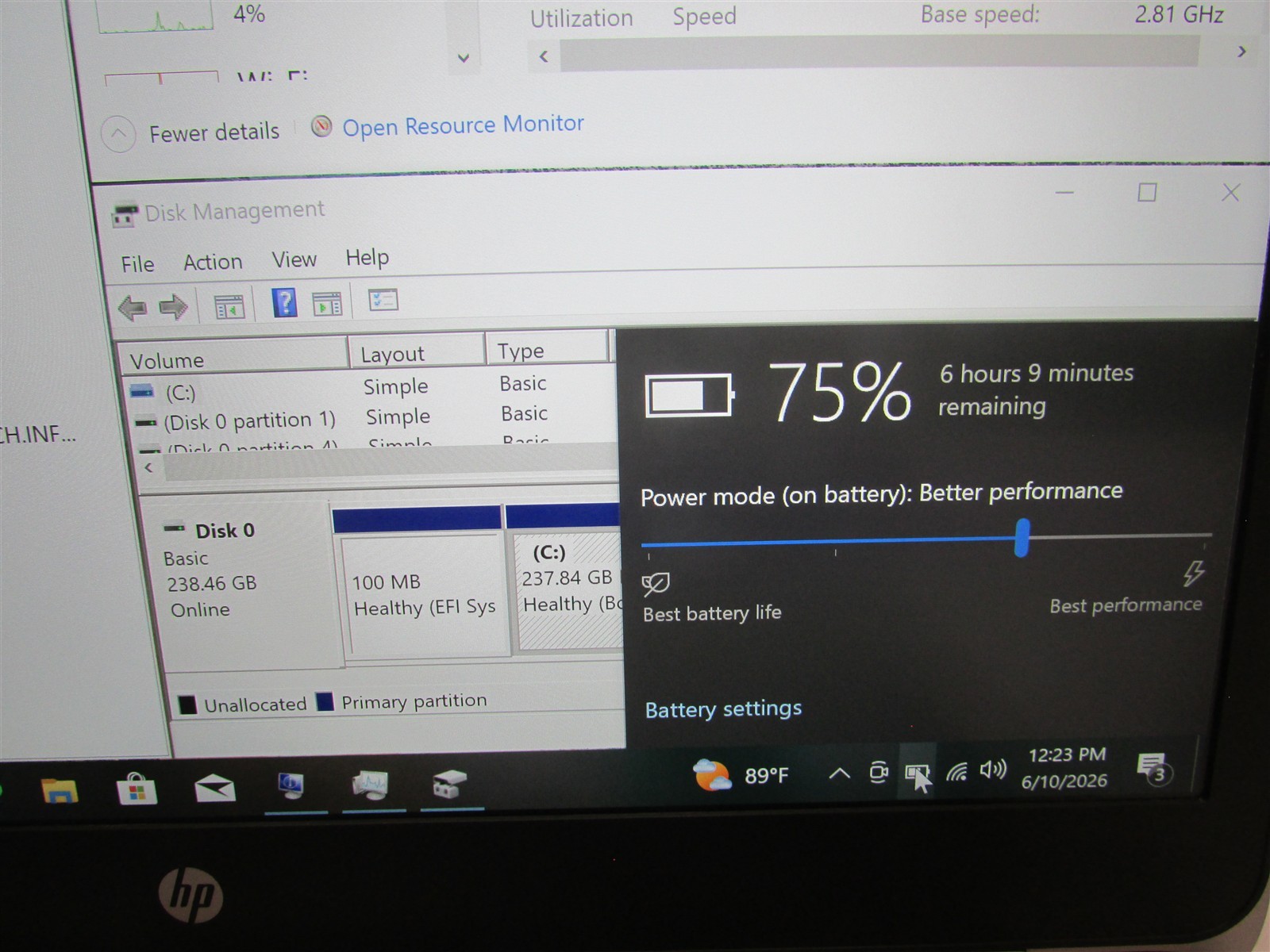
Task: Click the Best battery life leaf icon
Action: pos(656,585)
